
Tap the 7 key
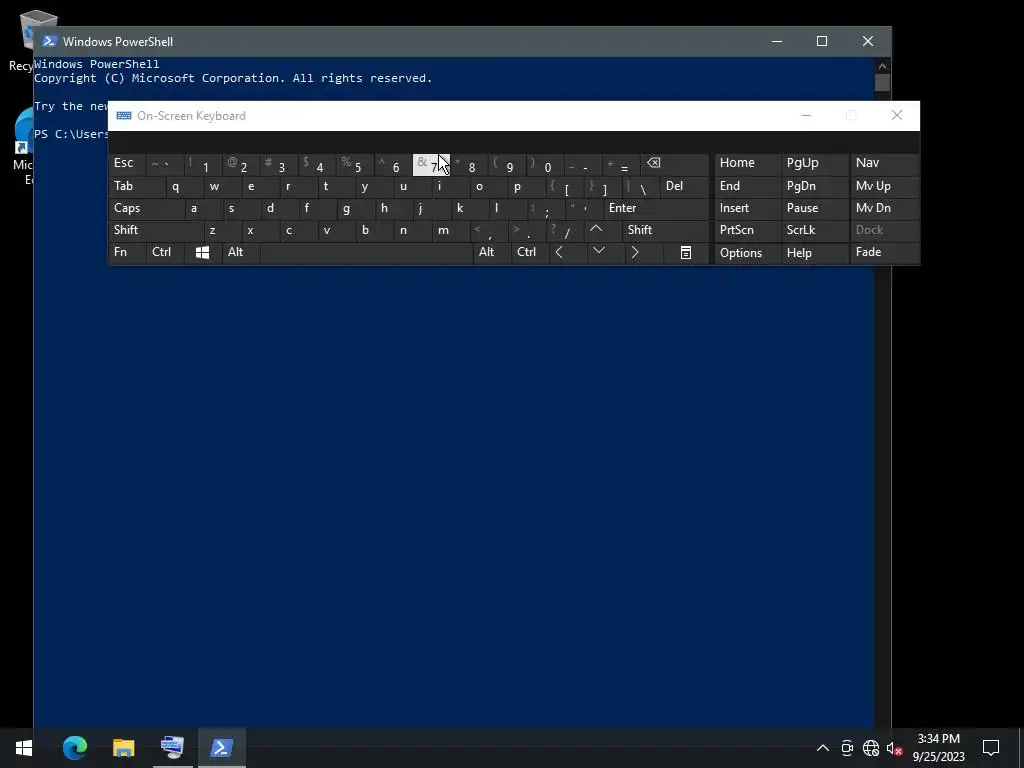pyautogui.click(x=431, y=165)
